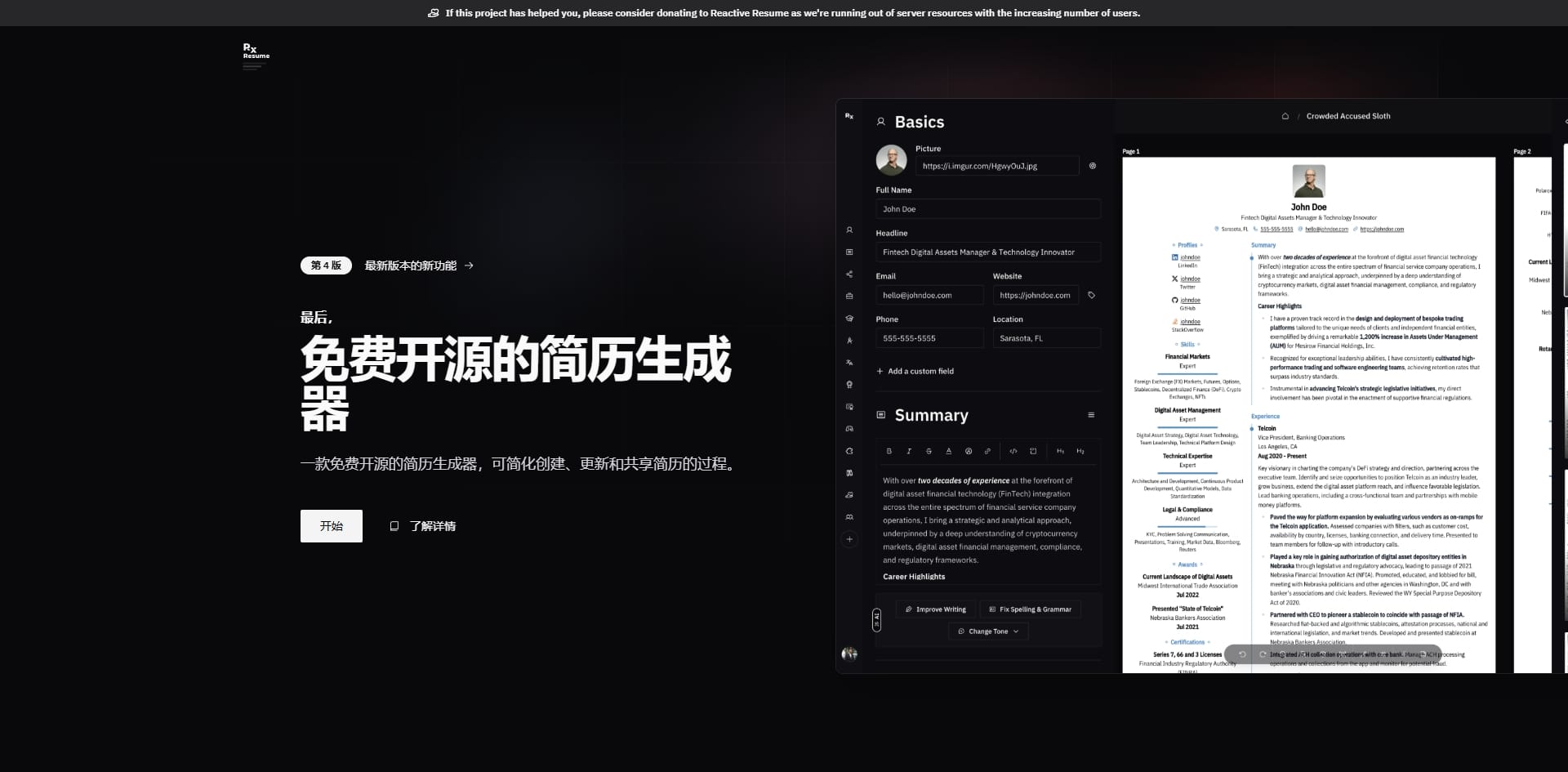Open the Experience section via the briefcase icon
This screenshot has height=772, width=1568.
(849, 297)
